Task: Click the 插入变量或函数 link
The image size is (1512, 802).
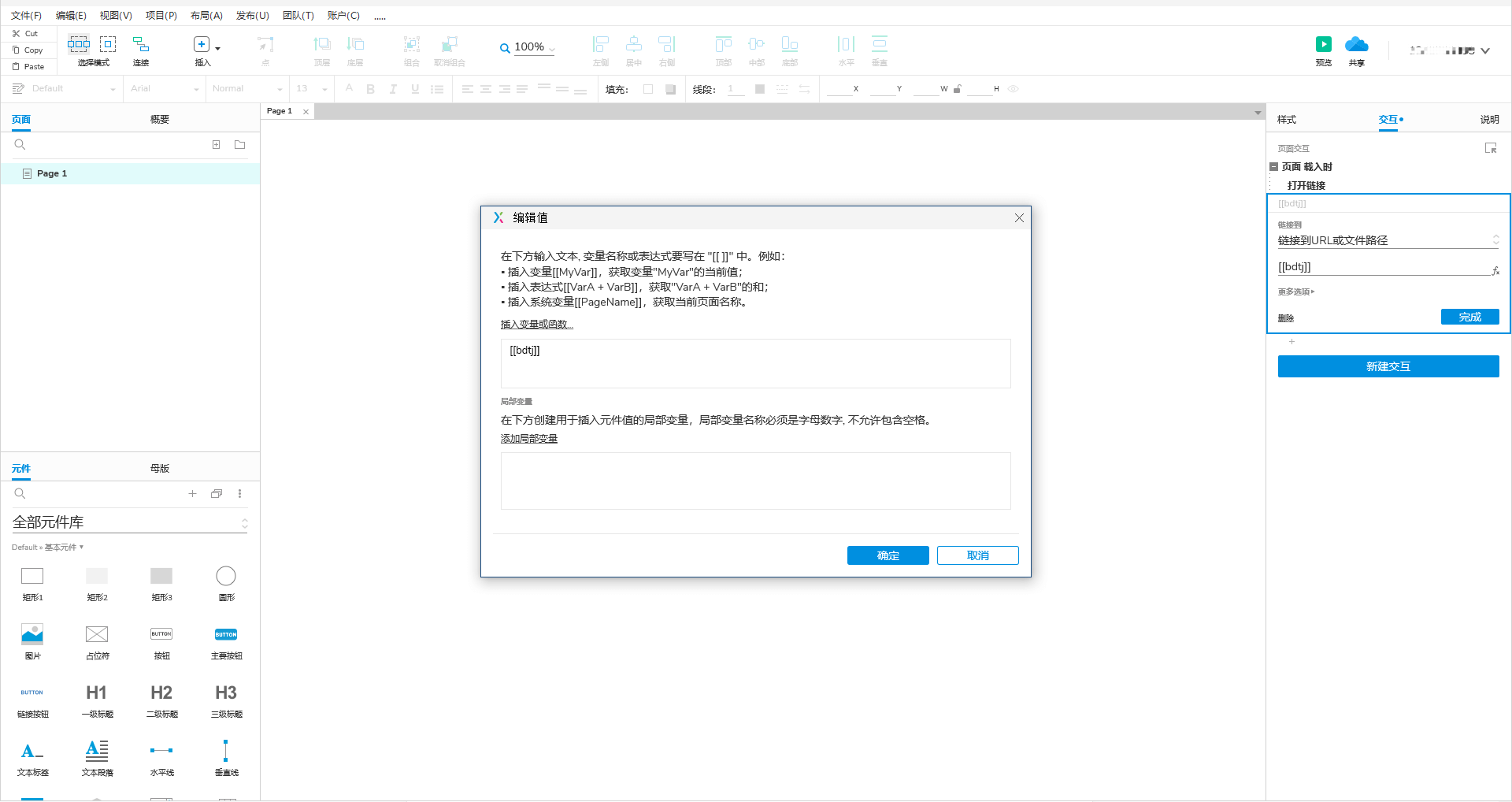Action: (x=536, y=325)
